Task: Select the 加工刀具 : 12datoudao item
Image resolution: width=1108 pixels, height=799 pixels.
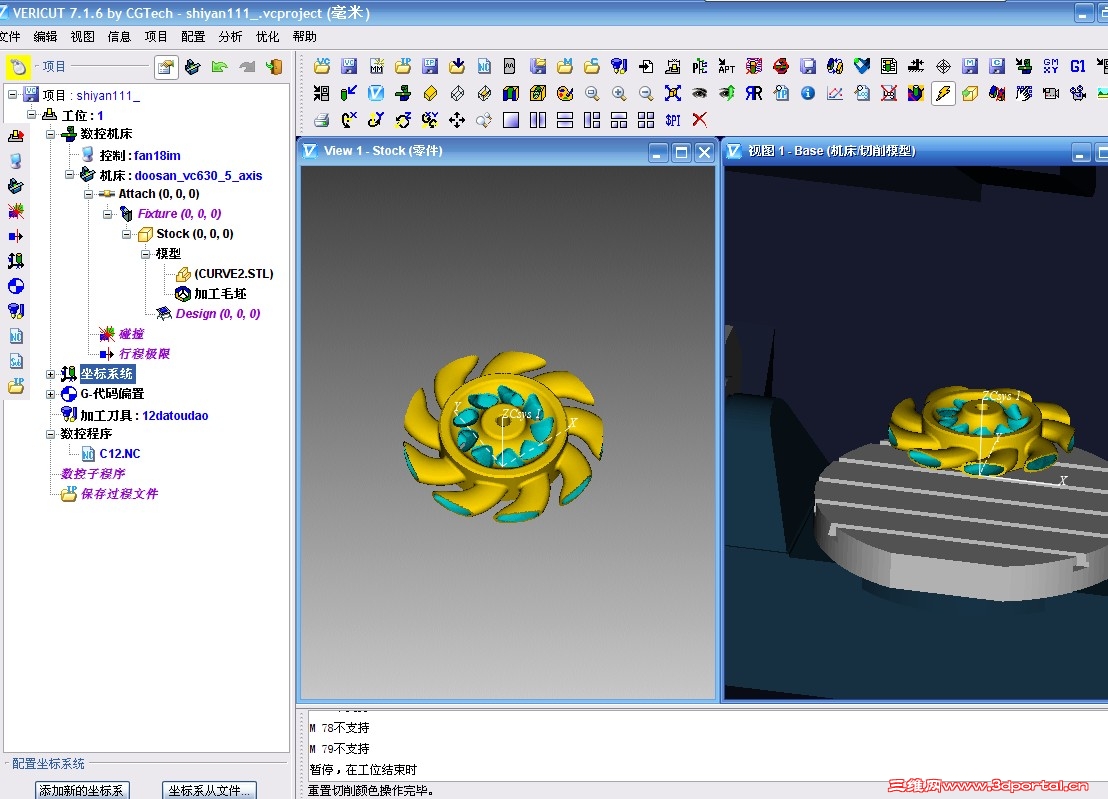Action: [144, 415]
